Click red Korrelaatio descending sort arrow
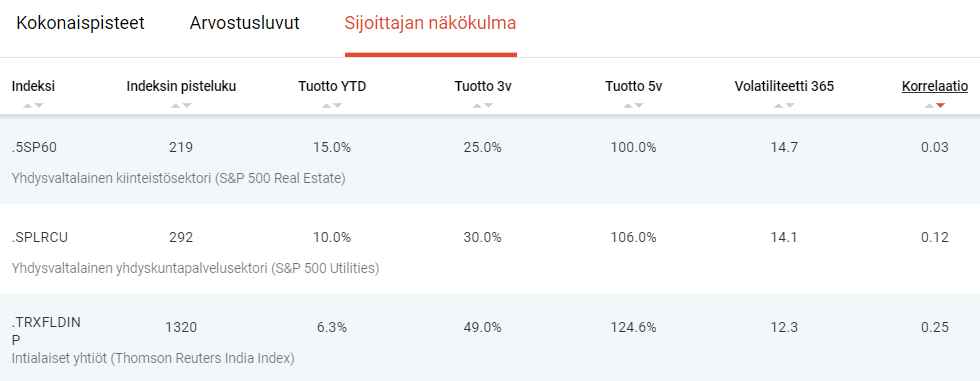 [941, 106]
